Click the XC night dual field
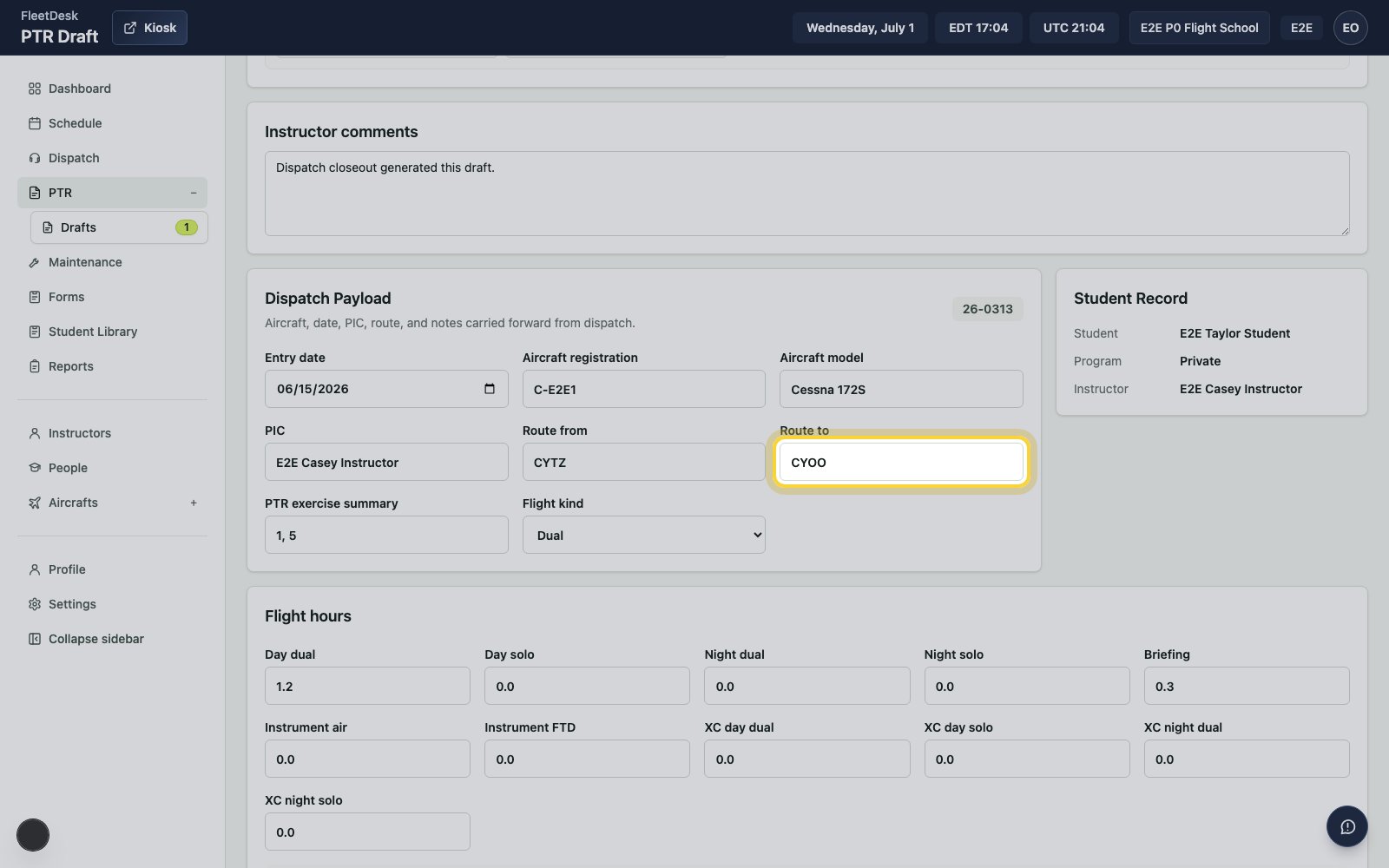Screen dimensions: 1389x868 click(x=1247, y=759)
